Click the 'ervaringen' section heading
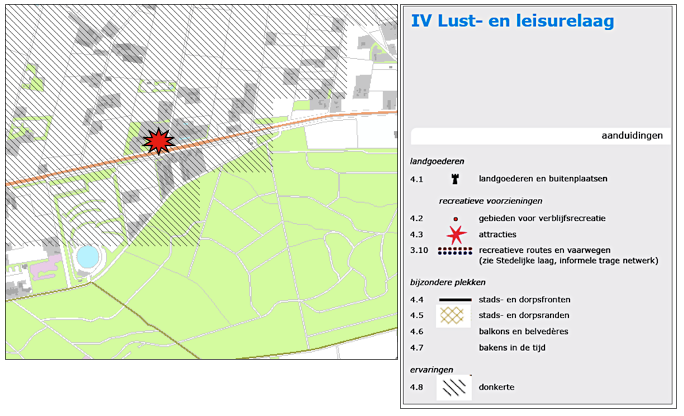684x416 pixels. (431, 370)
